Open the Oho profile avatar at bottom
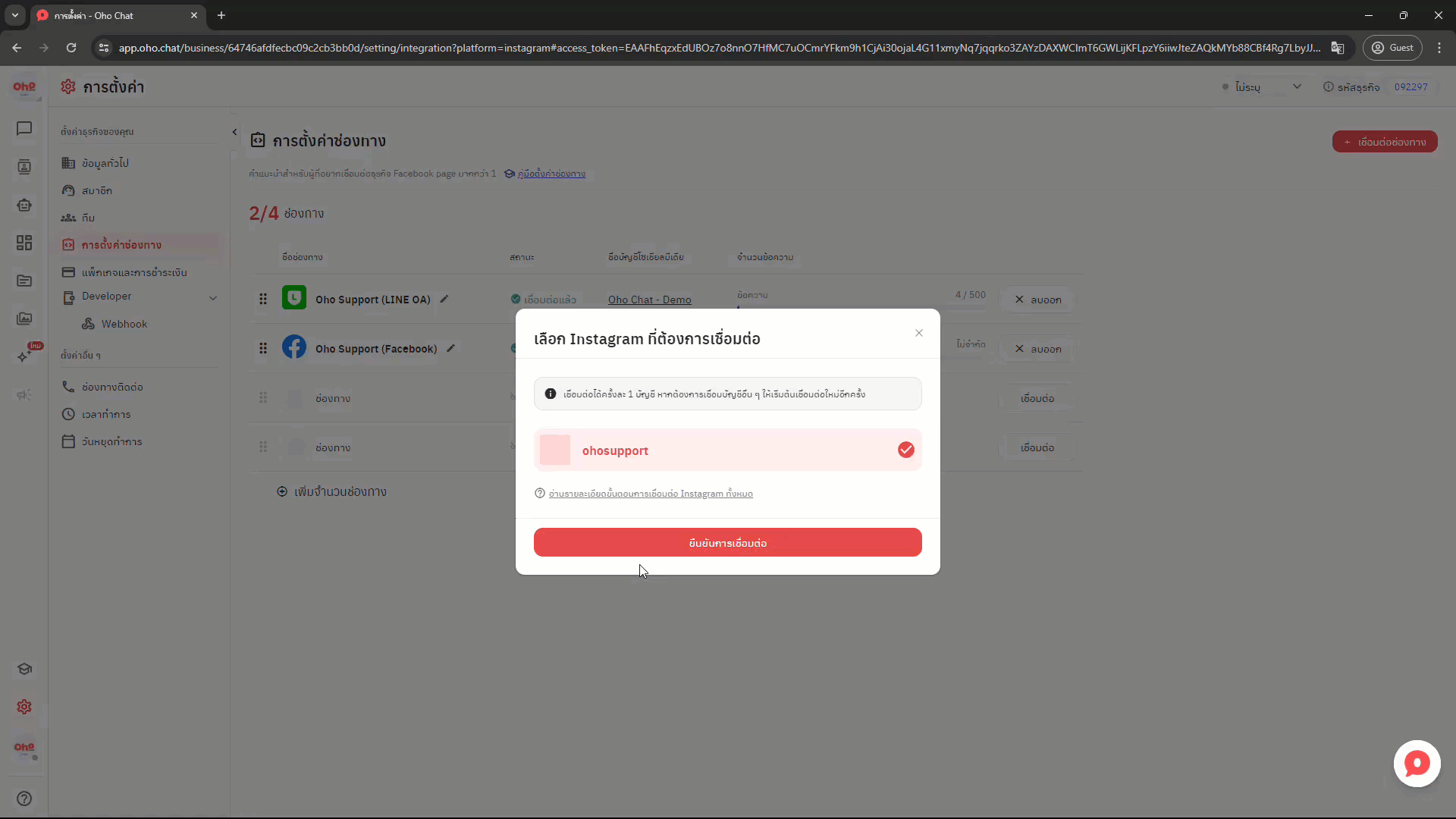Screen dimensions: 1456x819 coord(24,748)
